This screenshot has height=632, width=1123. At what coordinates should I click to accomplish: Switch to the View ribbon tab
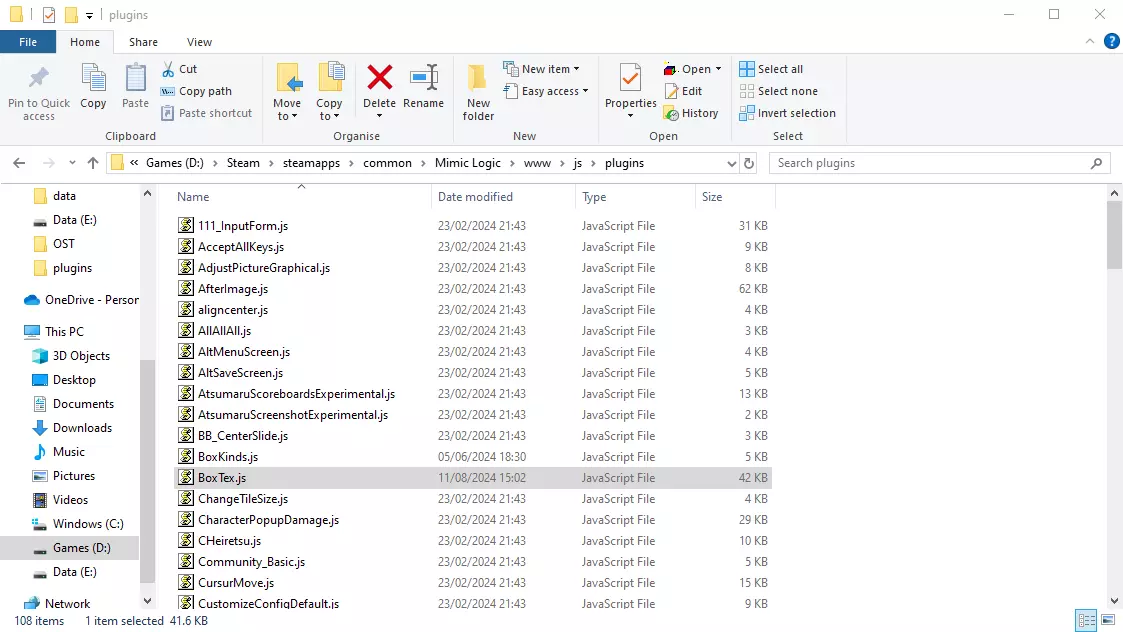tap(199, 42)
